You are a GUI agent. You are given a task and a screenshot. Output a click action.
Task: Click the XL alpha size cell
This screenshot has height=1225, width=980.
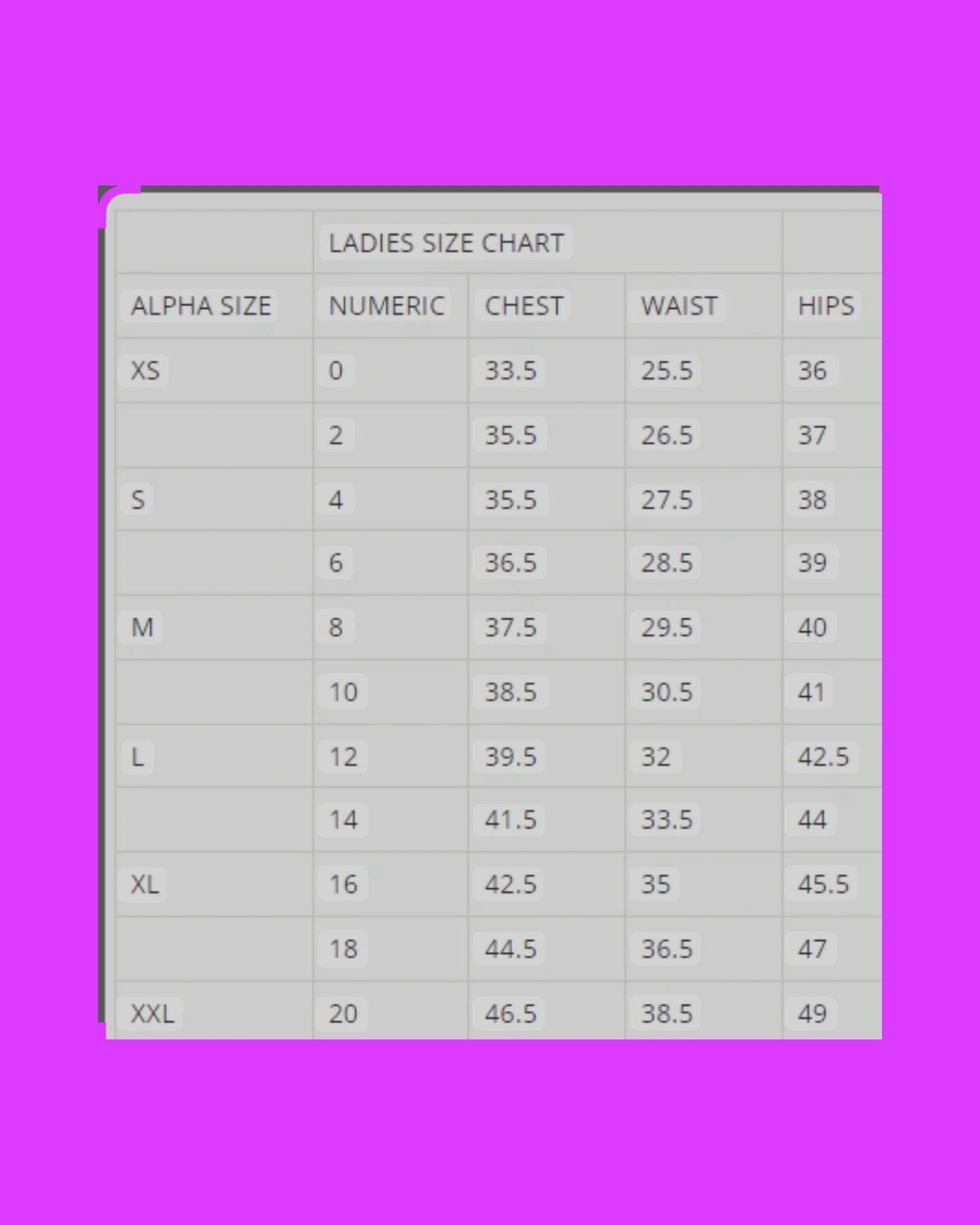pyautogui.click(x=145, y=884)
